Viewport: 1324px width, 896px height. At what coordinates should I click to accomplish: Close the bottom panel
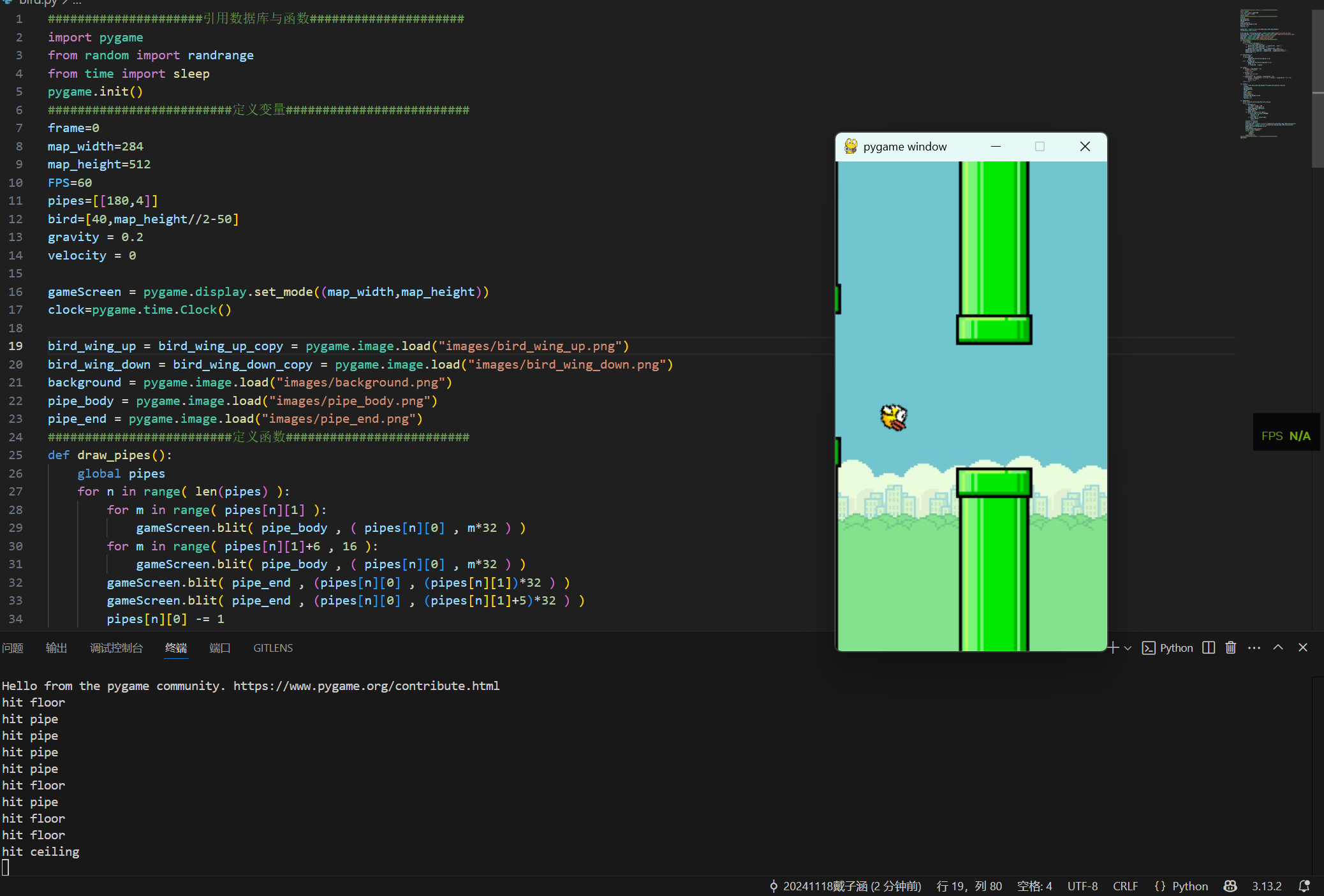1303,647
